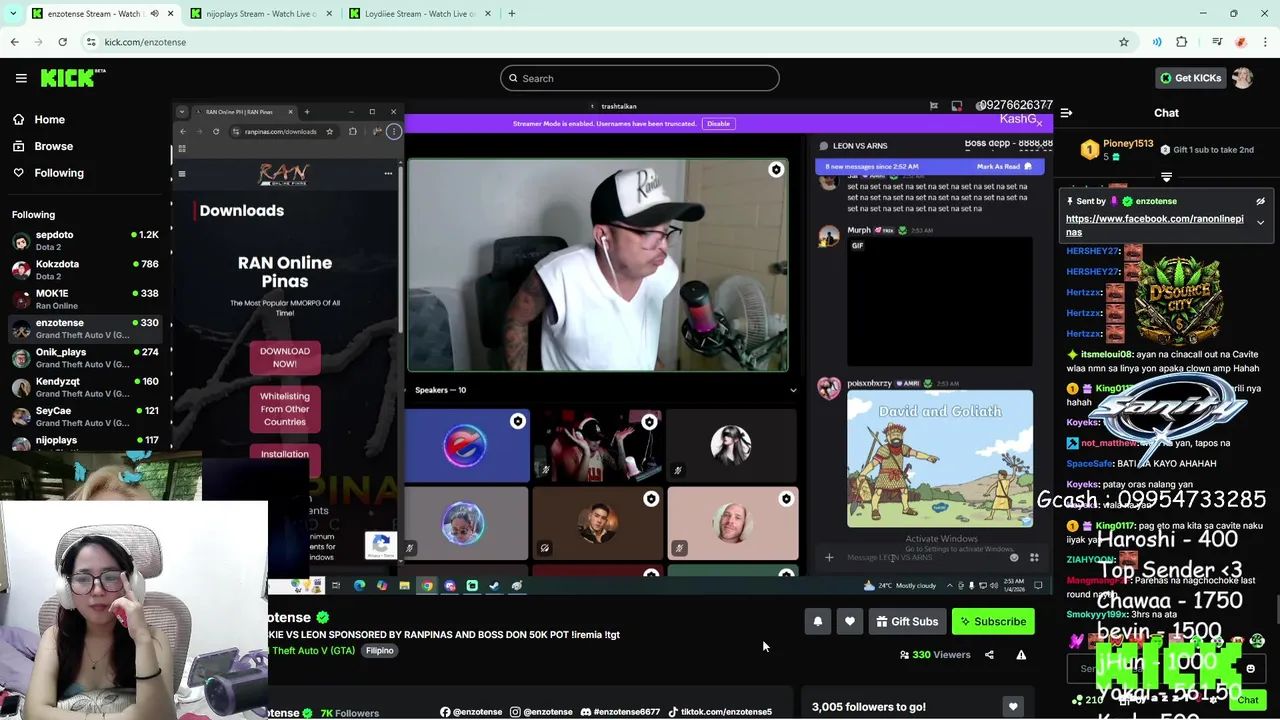Expand the gift leaderboard with down arrow
Image resolution: width=1280 pixels, height=720 pixels.
click(x=1166, y=177)
